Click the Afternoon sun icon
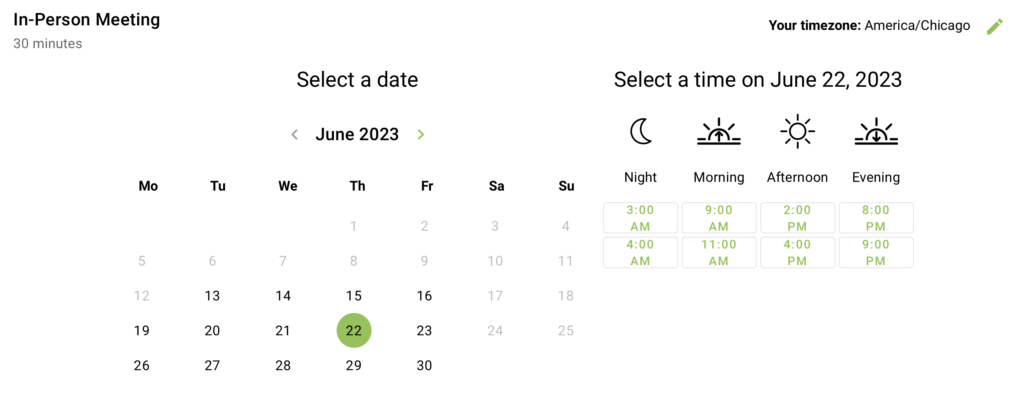The height and width of the screenshot is (416, 1024). [797, 131]
